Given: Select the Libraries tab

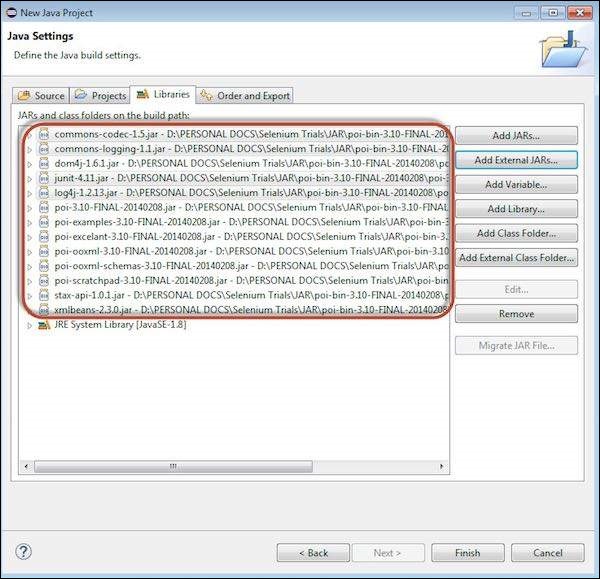Looking at the screenshot, I should (x=163, y=94).
